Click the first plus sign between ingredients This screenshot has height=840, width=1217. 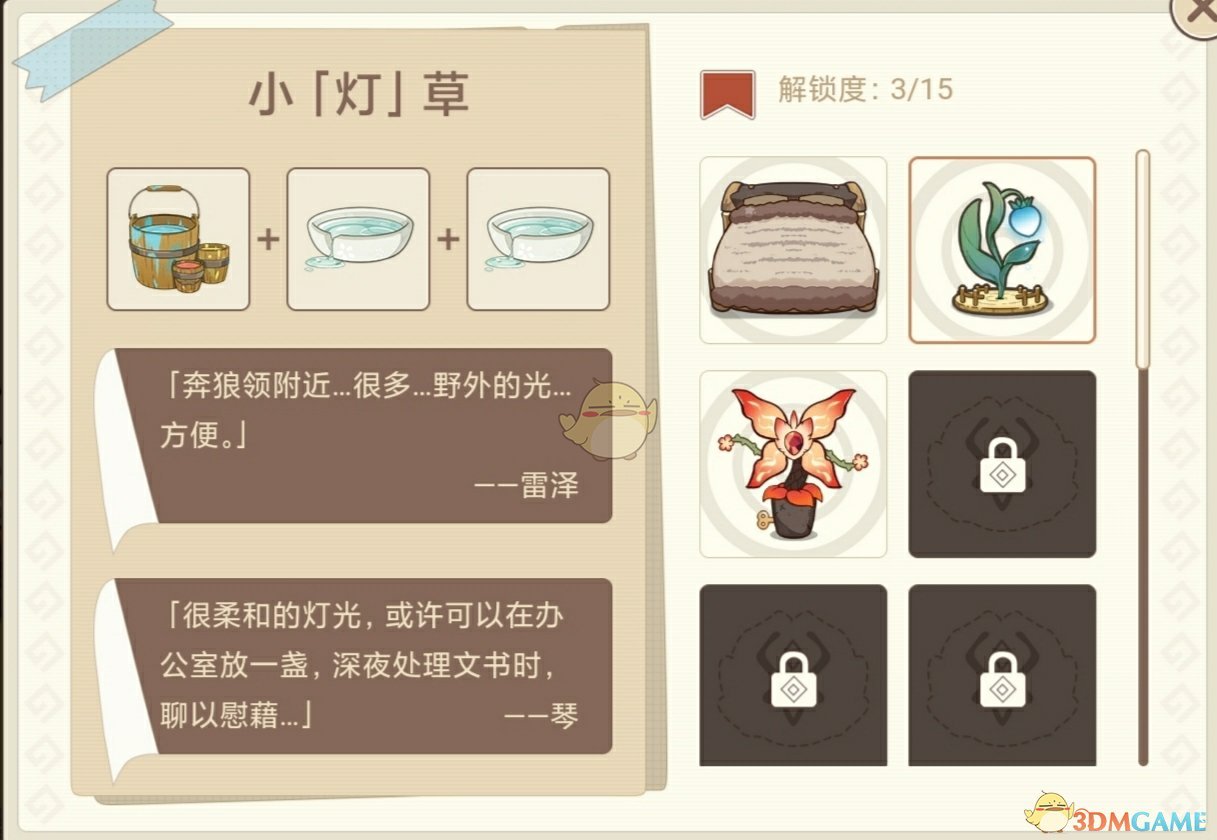point(268,239)
